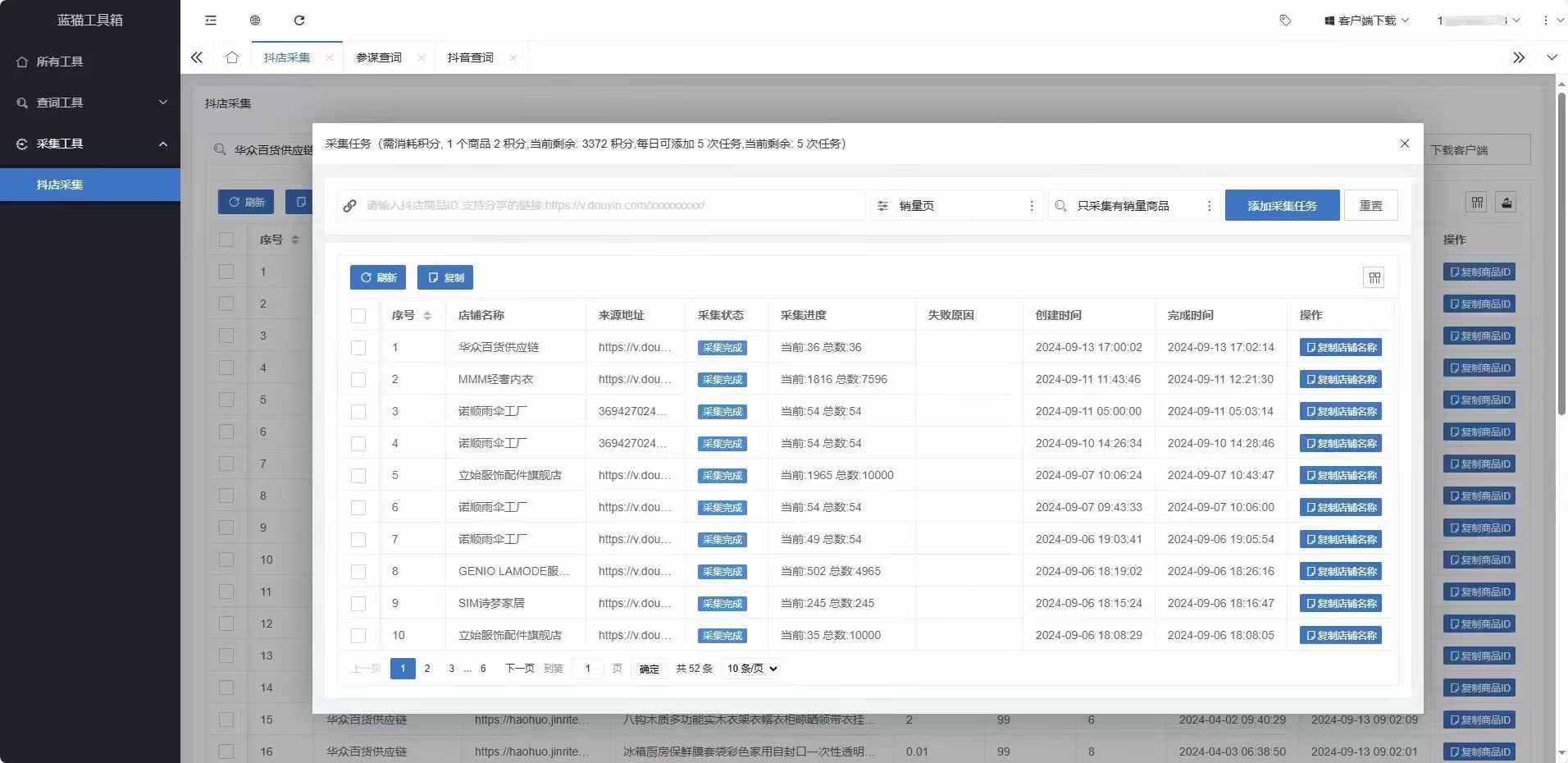Check the row for SIM诗梦家居
The height and width of the screenshot is (763, 1568).
tap(358, 604)
